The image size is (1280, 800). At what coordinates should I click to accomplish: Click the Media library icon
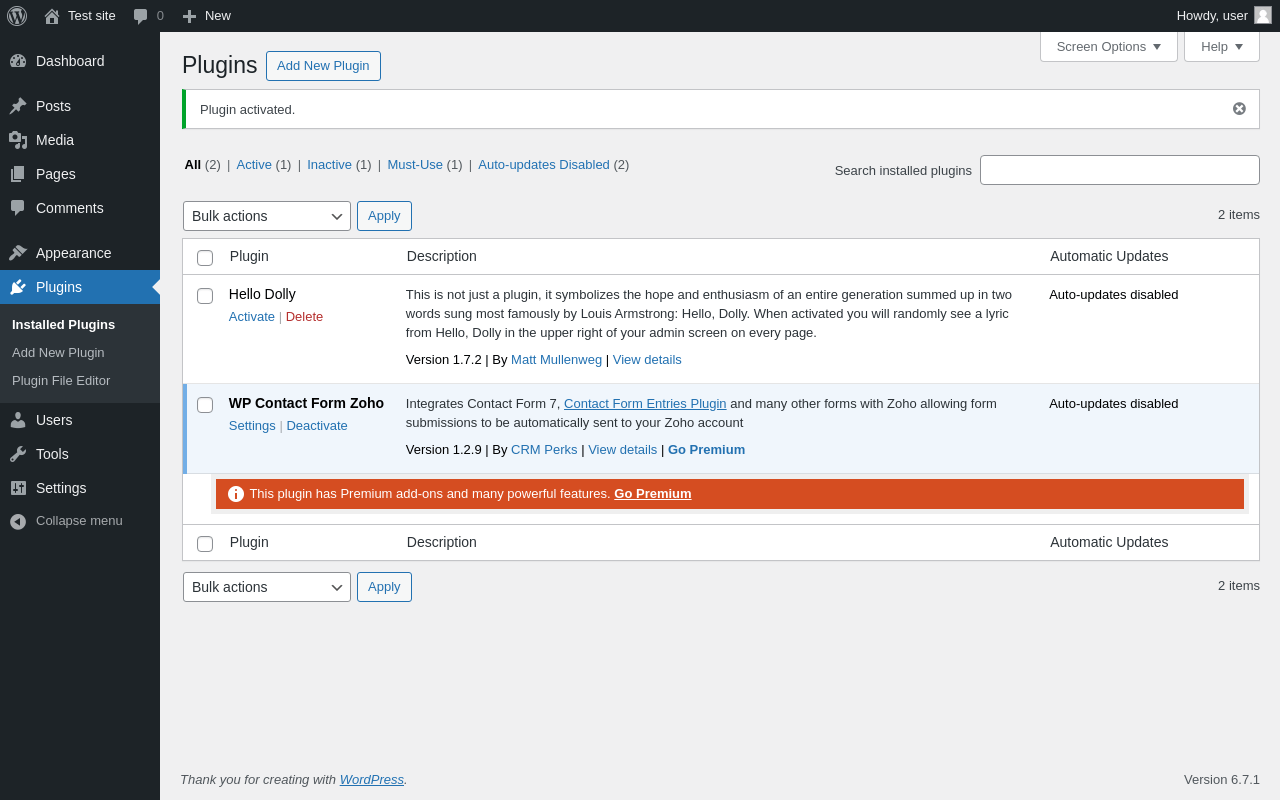(x=18, y=140)
